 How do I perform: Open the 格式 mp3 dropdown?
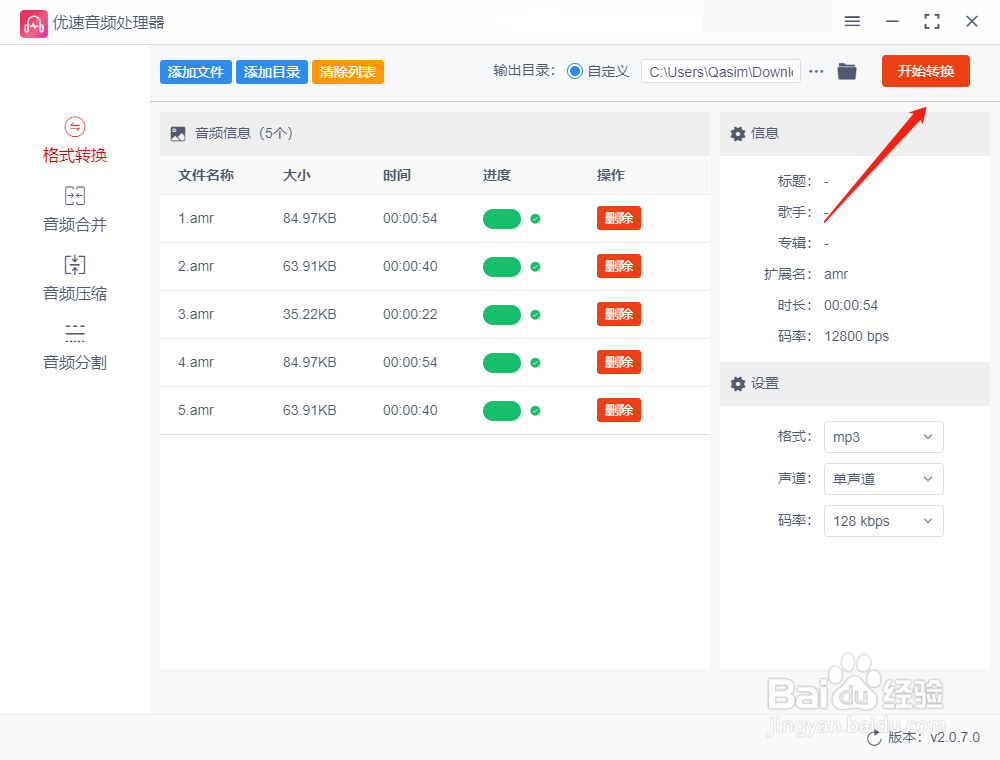[883, 437]
